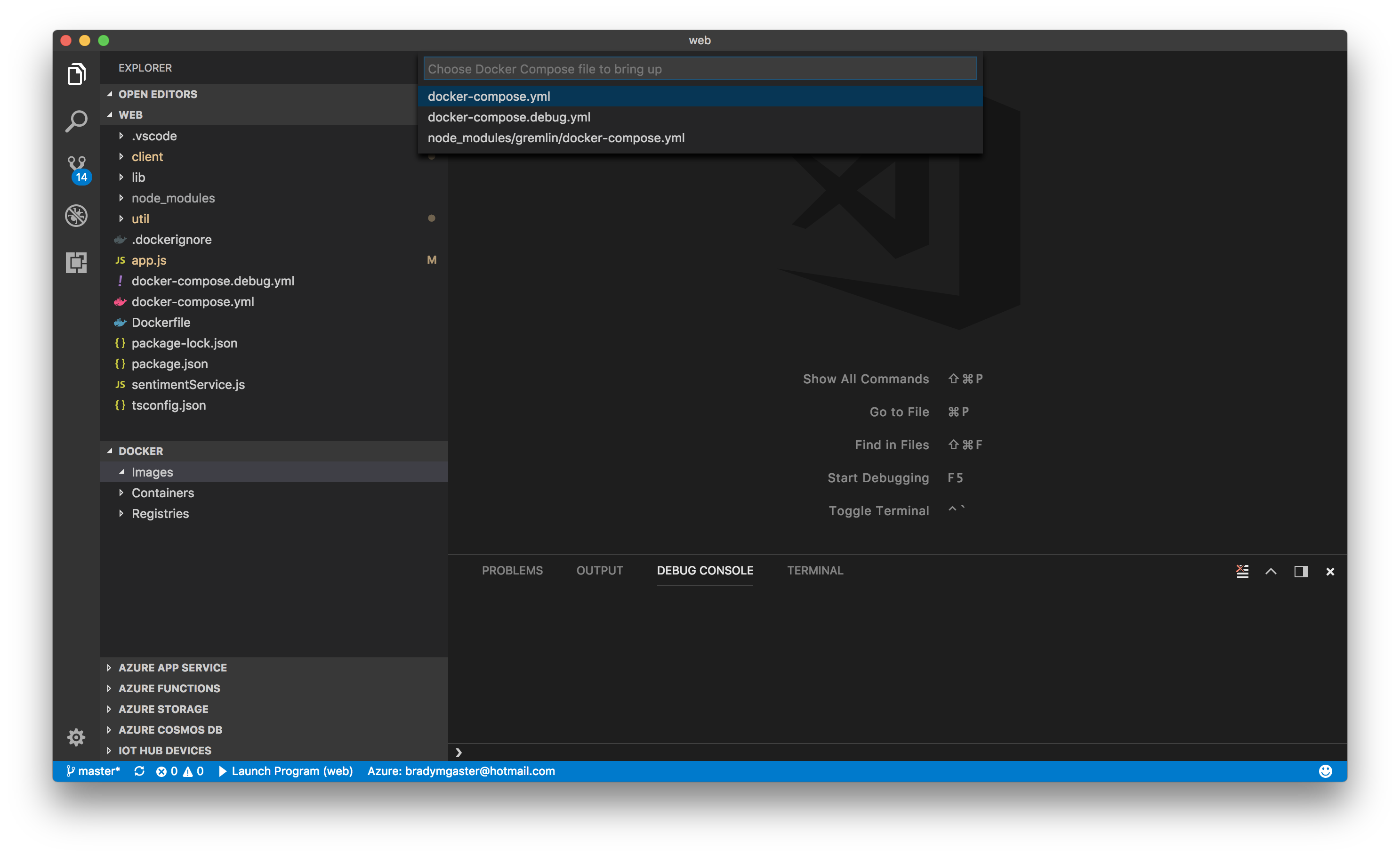1400x857 pixels.
Task: Click the feedback smiley icon
Action: pyautogui.click(x=1325, y=771)
